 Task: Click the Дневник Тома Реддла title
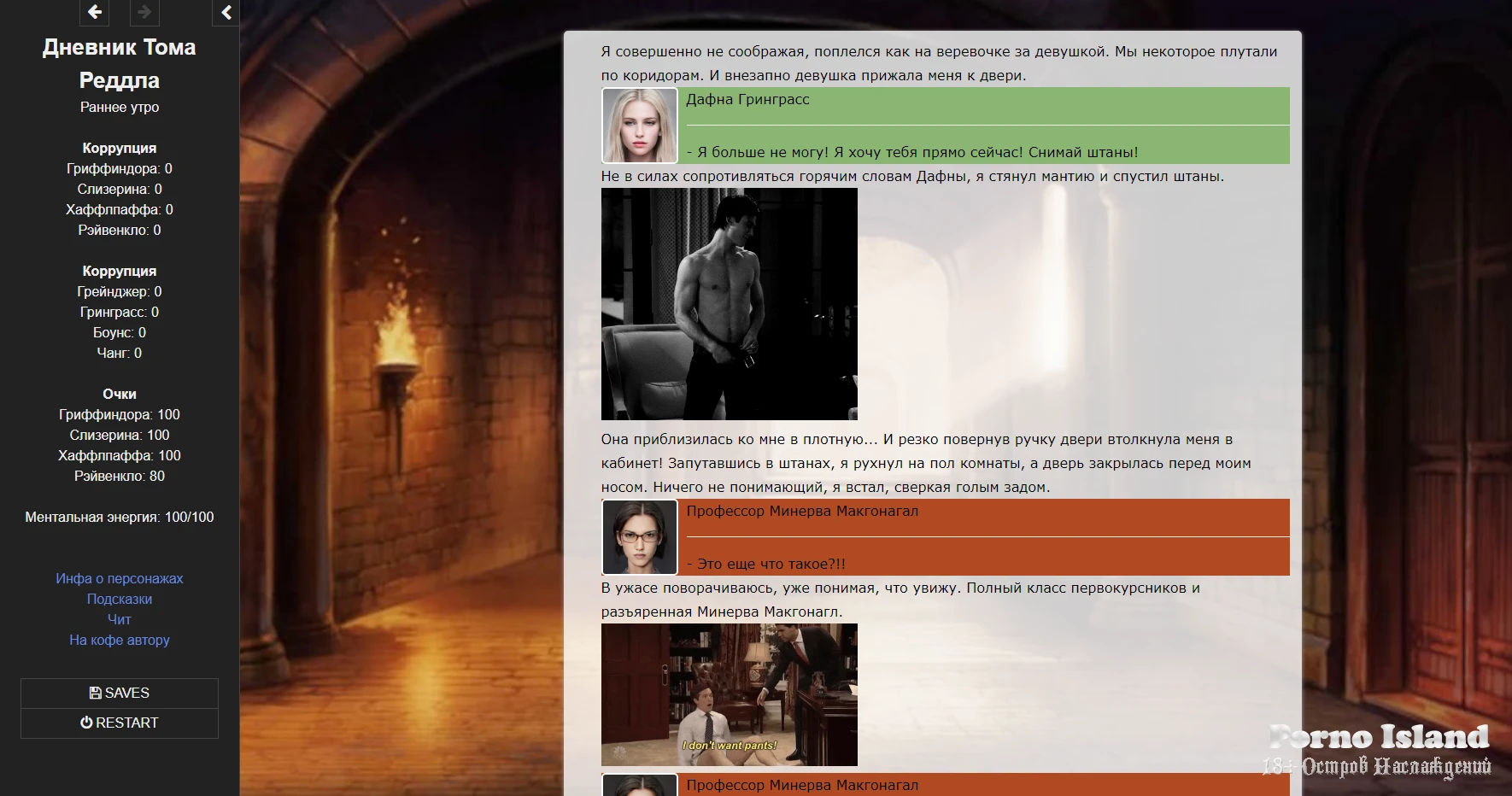pos(120,63)
